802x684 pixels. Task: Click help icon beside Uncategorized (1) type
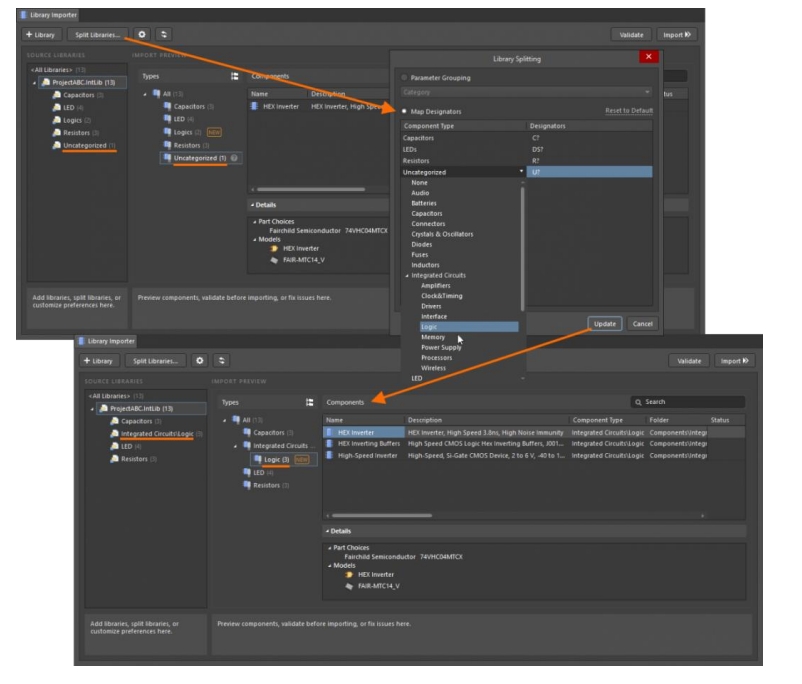pyautogui.click(x=234, y=158)
